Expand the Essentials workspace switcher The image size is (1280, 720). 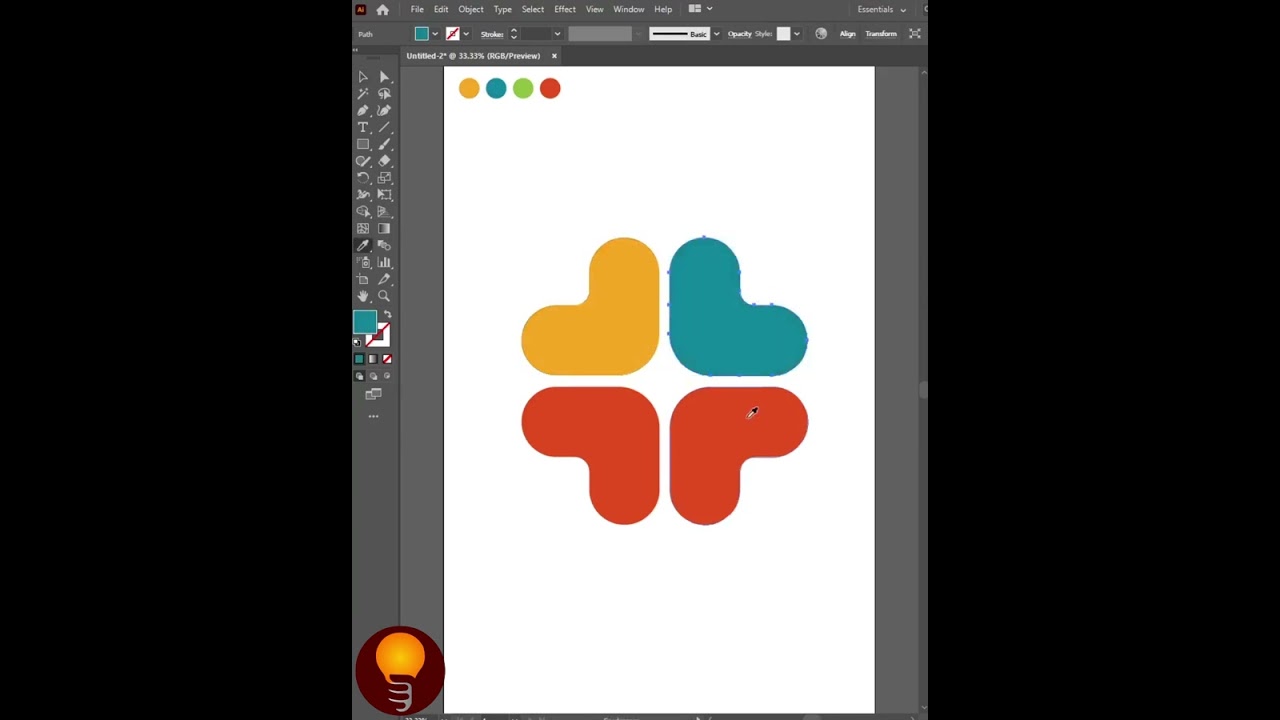coord(881,10)
